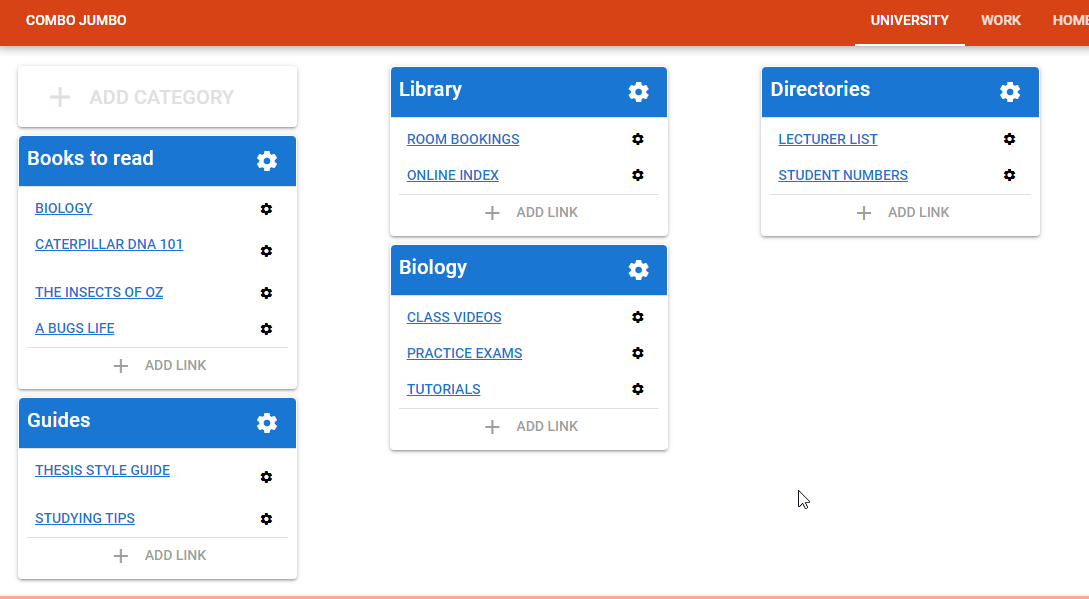Click gear icon next to Student Numbers
The width and height of the screenshot is (1089, 599).
click(1010, 175)
